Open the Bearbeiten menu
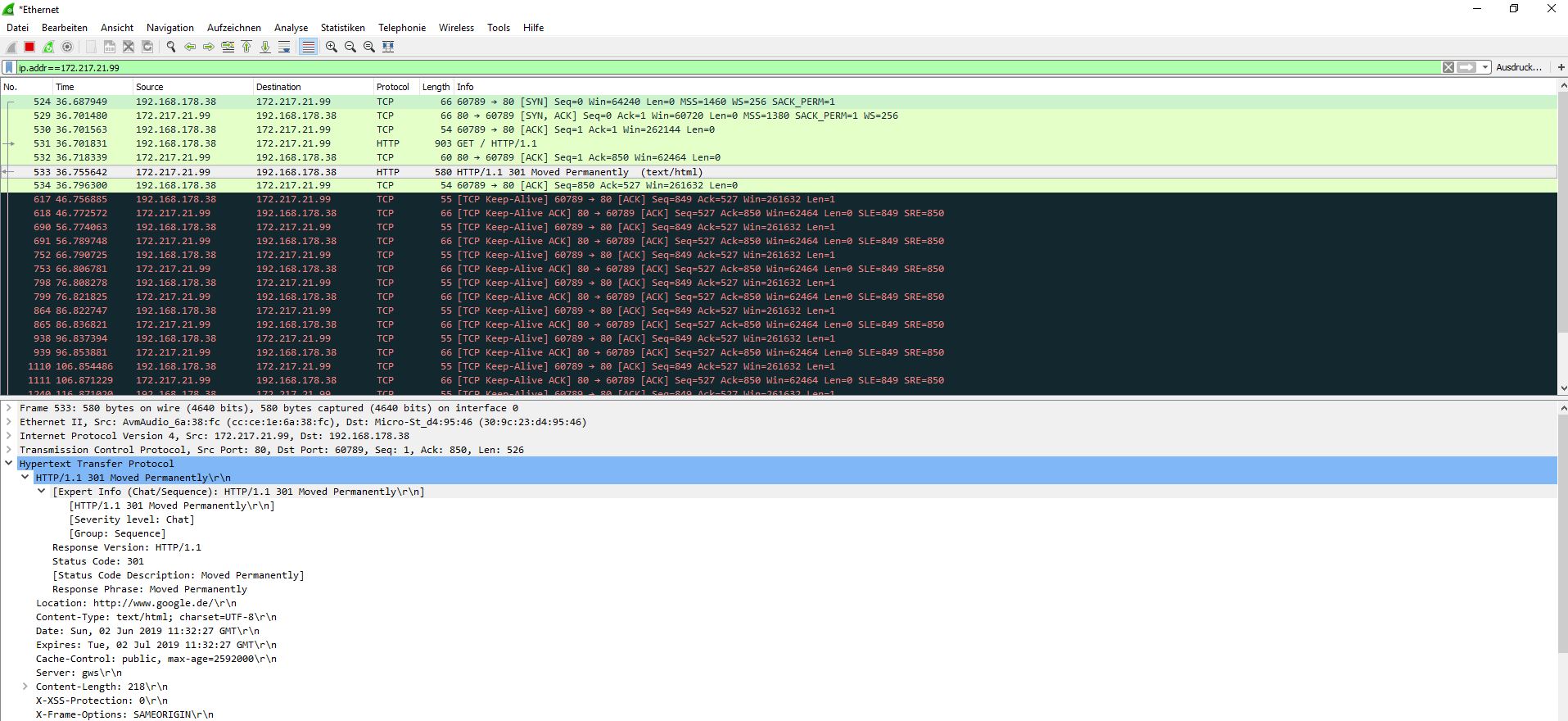 click(65, 28)
